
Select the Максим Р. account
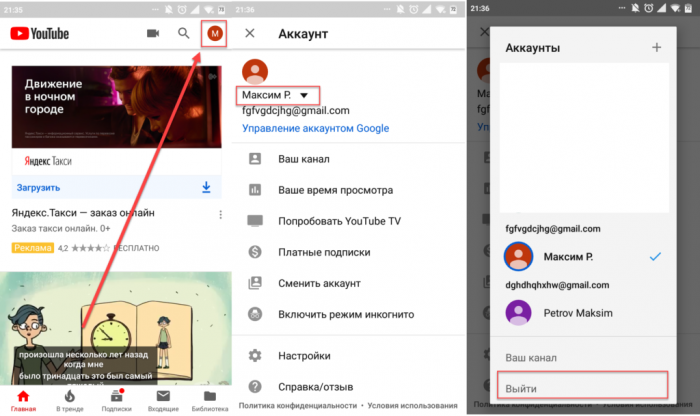[x=571, y=257]
